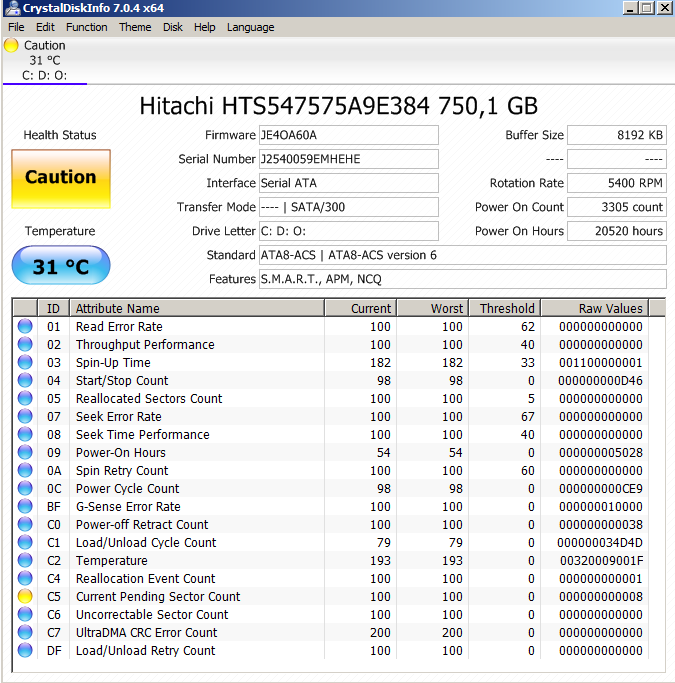Open the Language menu

coord(250,27)
